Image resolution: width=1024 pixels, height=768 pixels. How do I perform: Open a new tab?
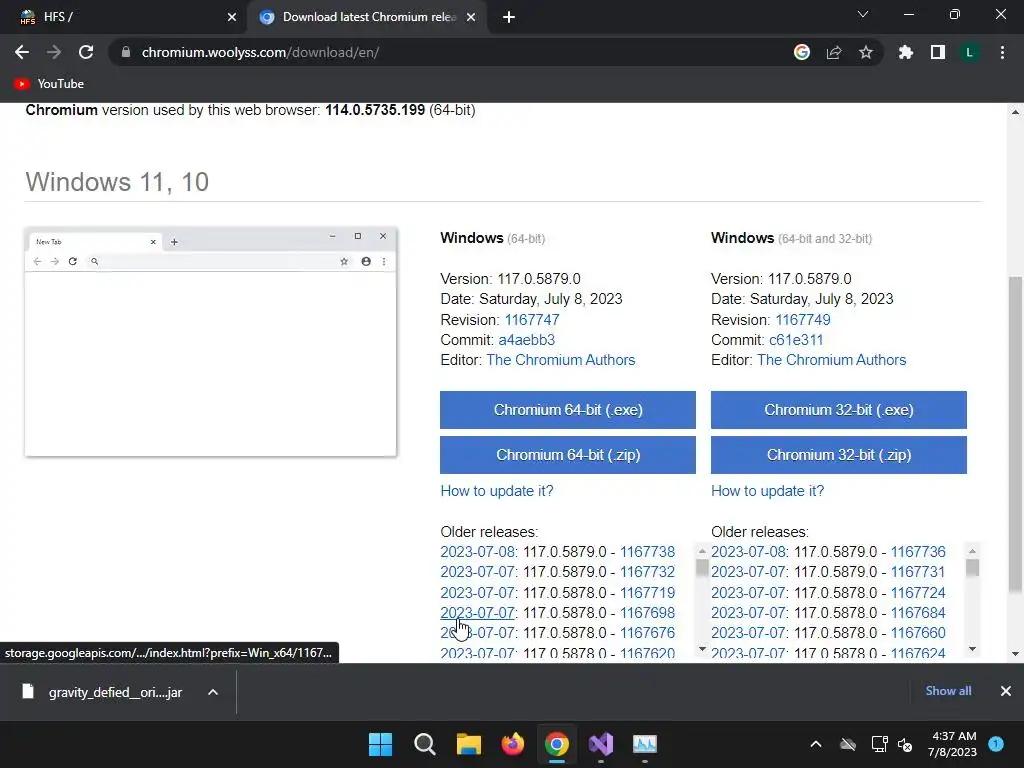(509, 17)
